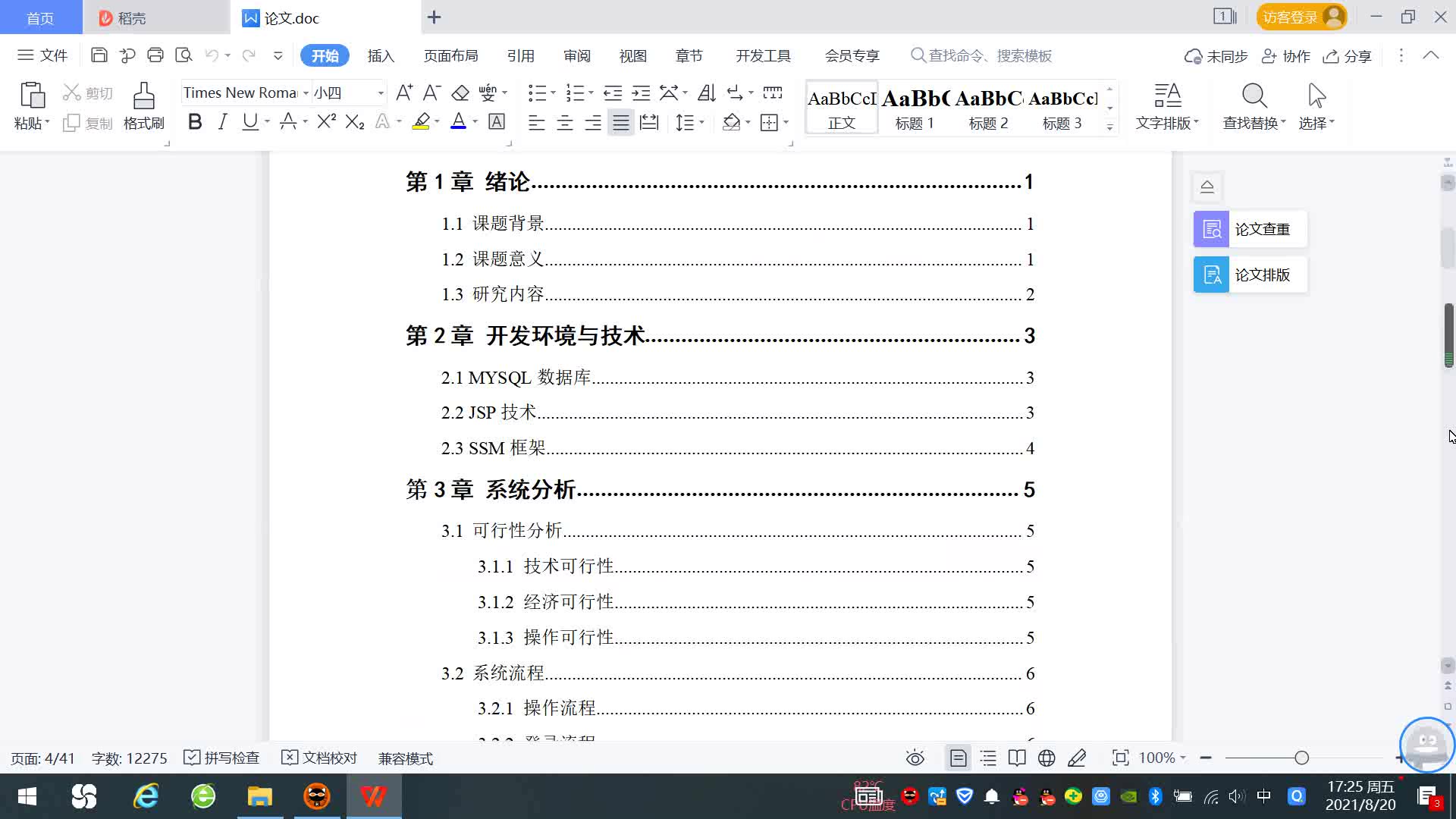This screenshot has width=1456, height=819.
Task: Open the 页面布局 (Page Layout) tab
Action: pos(450,56)
